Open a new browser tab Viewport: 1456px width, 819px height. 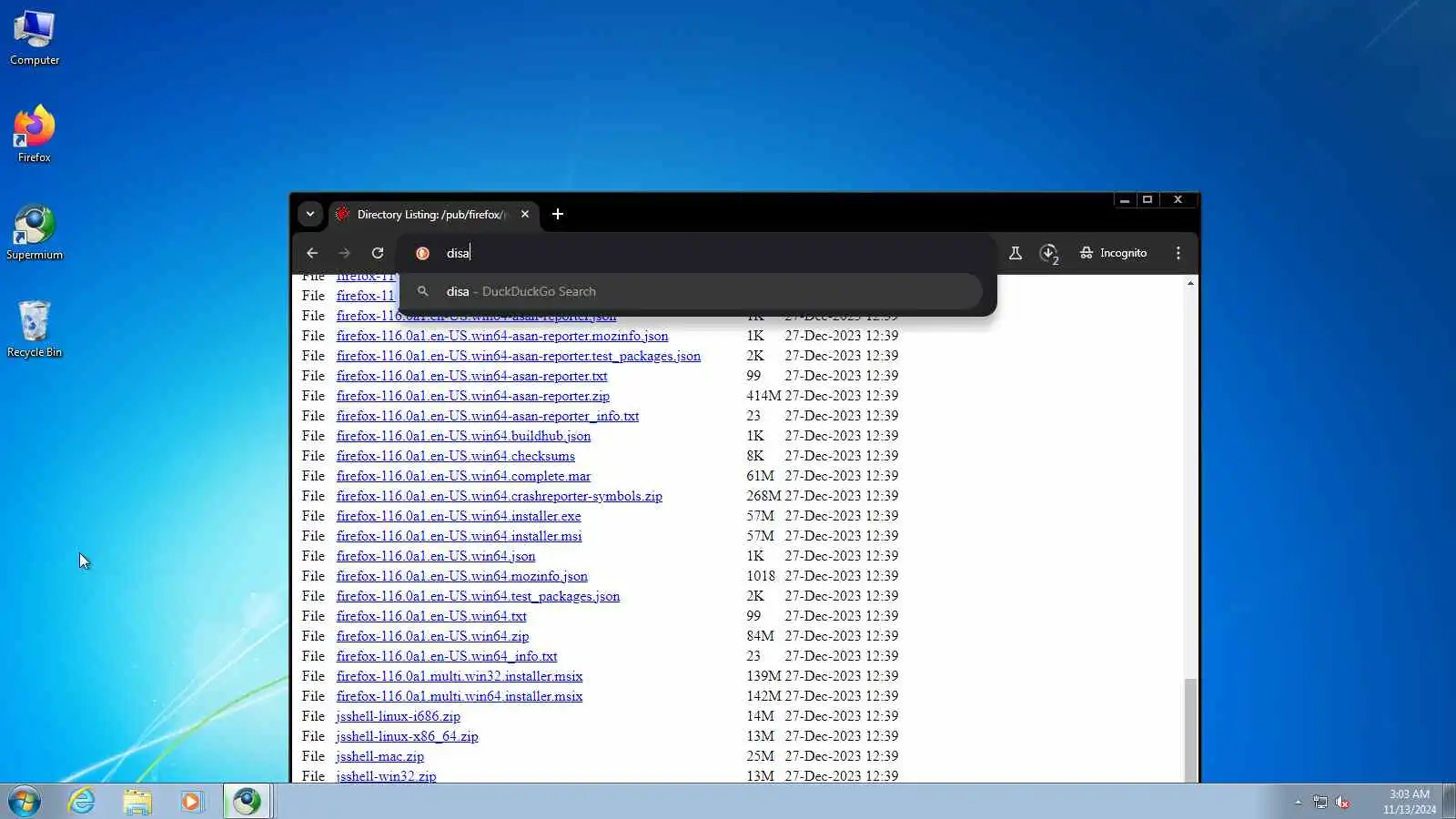pos(558,214)
